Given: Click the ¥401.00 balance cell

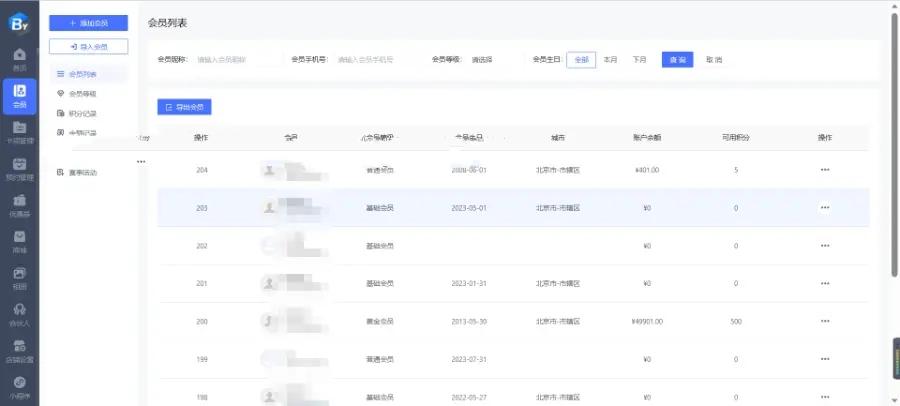Looking at the screenshot, I should [x=647, y=170].
